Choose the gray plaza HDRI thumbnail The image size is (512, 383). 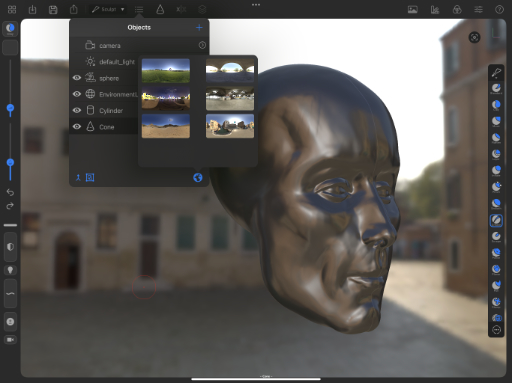point(230,98)
